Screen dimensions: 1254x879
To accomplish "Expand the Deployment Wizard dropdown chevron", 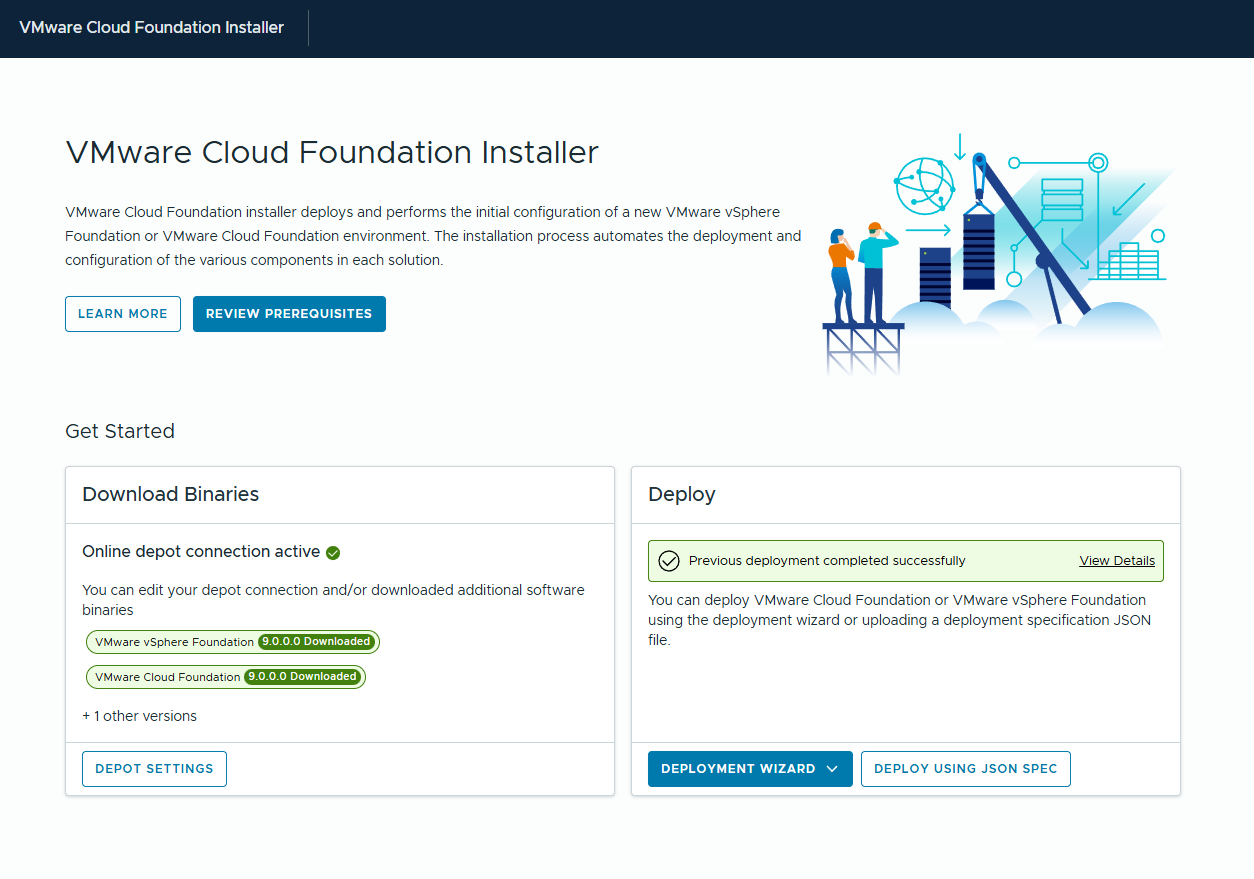I will 832,769.
